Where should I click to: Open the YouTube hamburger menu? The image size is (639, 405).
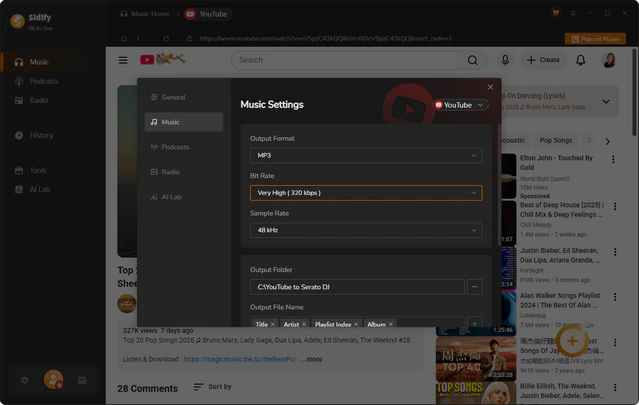(x=123, y=60)
